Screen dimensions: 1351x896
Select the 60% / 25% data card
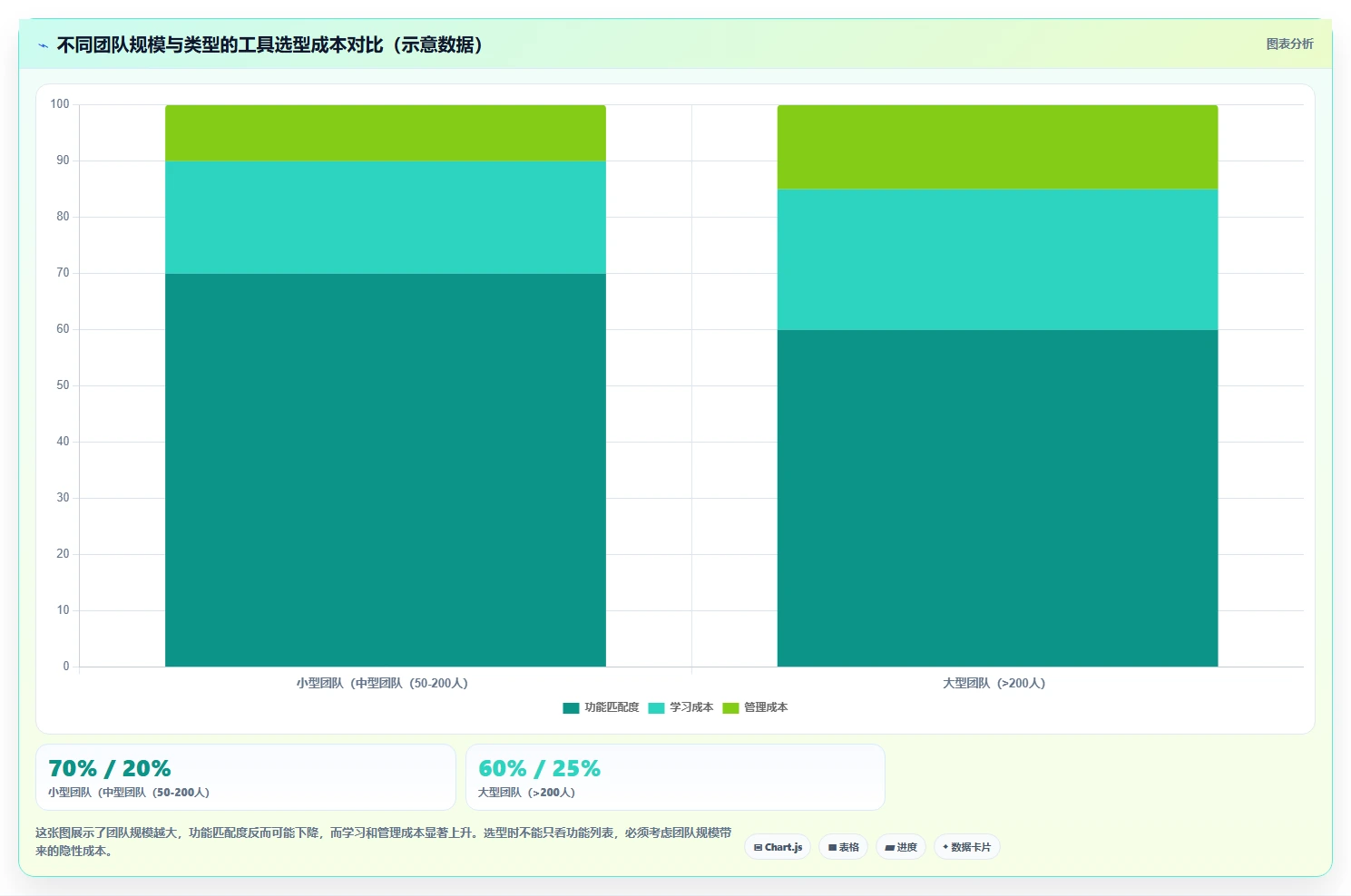click(x=675, y=777)
